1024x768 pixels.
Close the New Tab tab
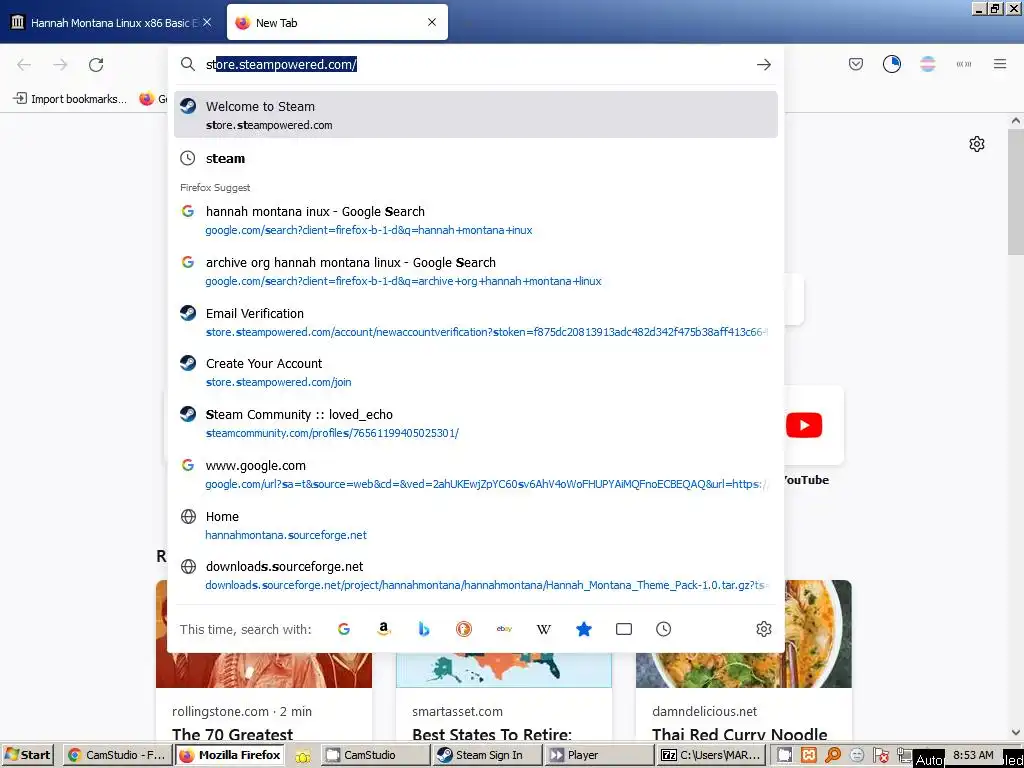pos(432,22)
